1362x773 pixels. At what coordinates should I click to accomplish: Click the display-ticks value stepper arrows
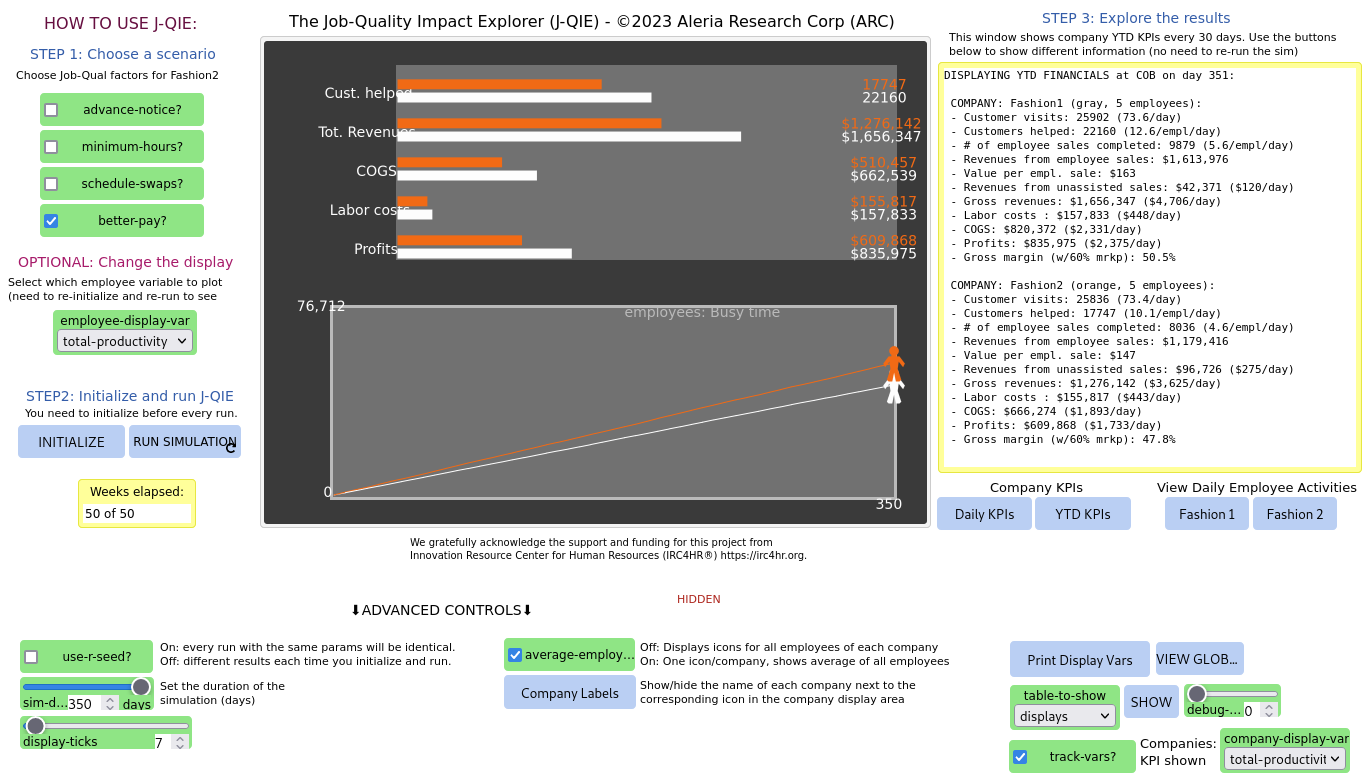coord(180,742)
